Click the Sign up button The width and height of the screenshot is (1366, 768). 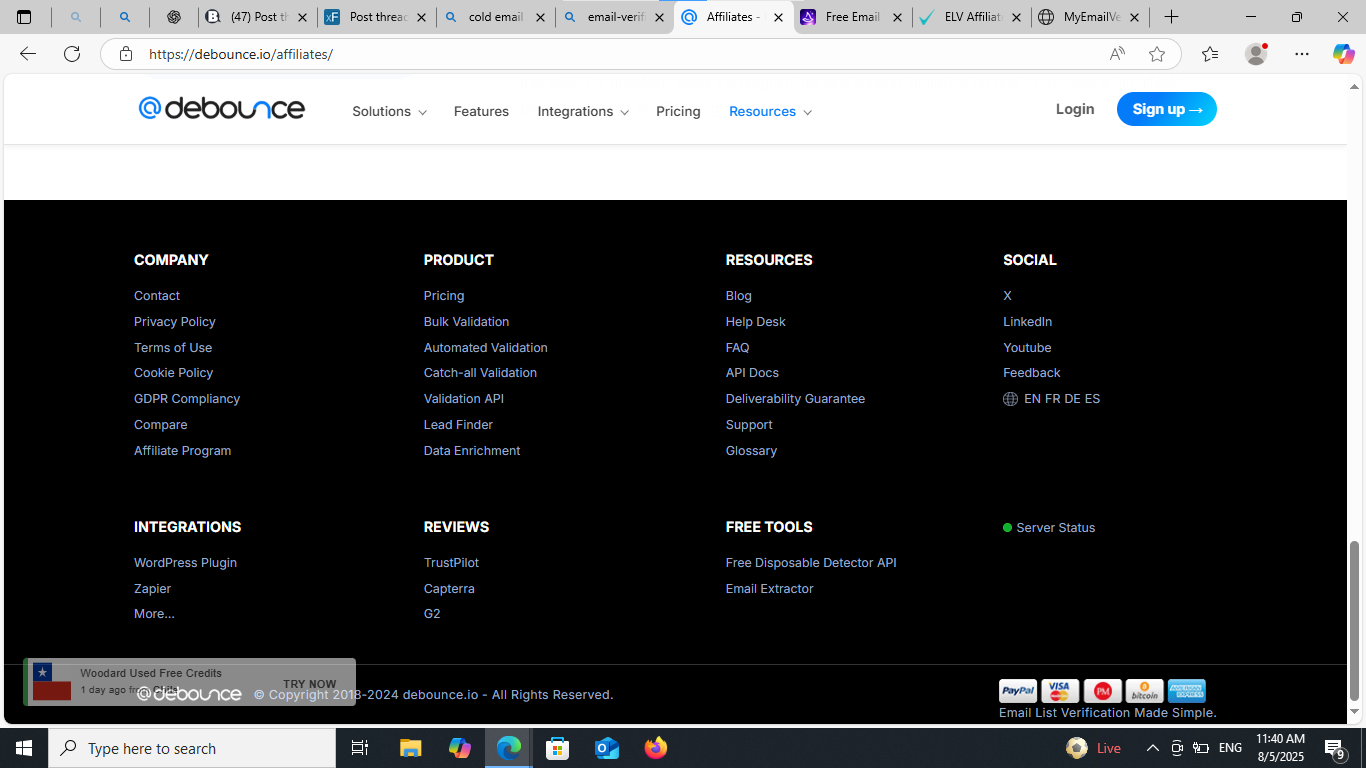1167,109
